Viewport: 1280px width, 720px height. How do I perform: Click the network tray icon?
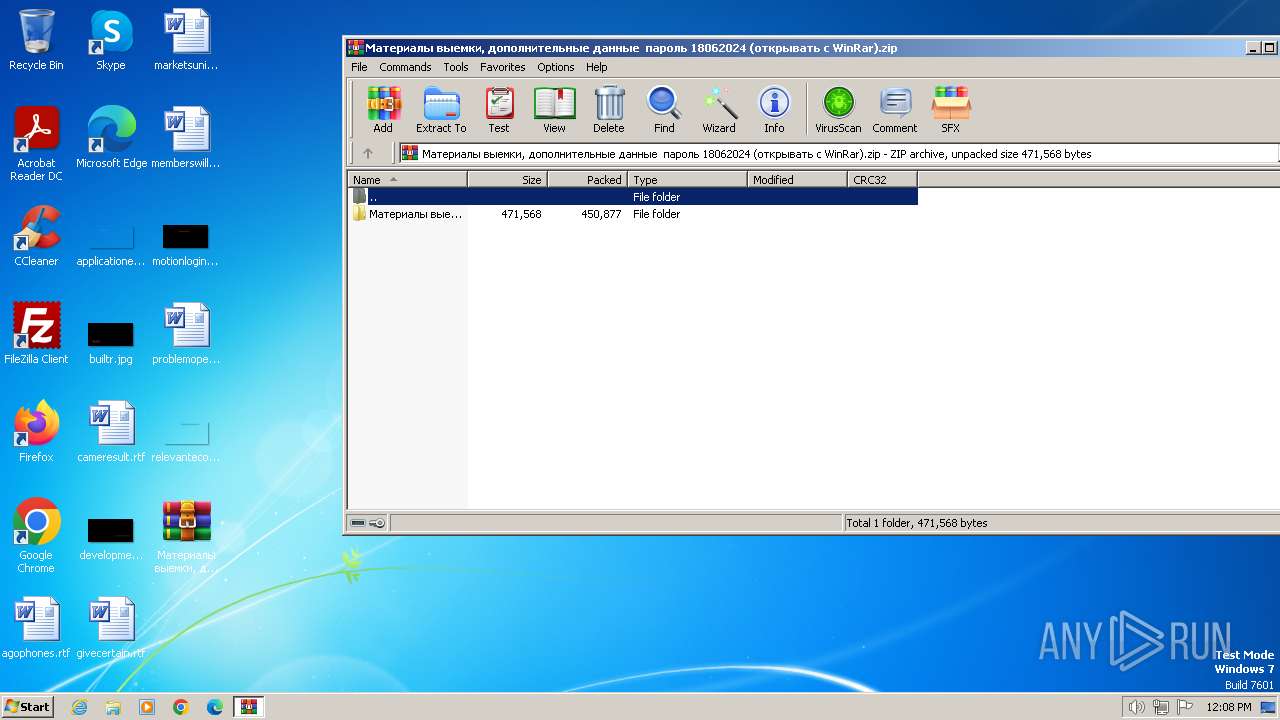tap(1160, 707)
